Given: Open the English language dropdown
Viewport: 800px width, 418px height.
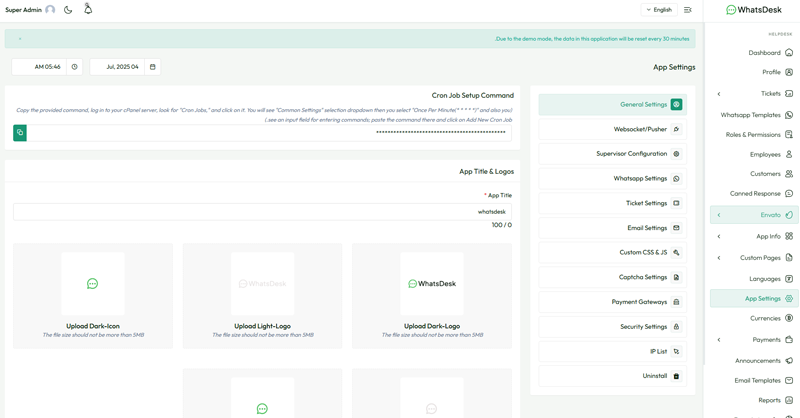Looking at the screenshot, I should (658, 10).
